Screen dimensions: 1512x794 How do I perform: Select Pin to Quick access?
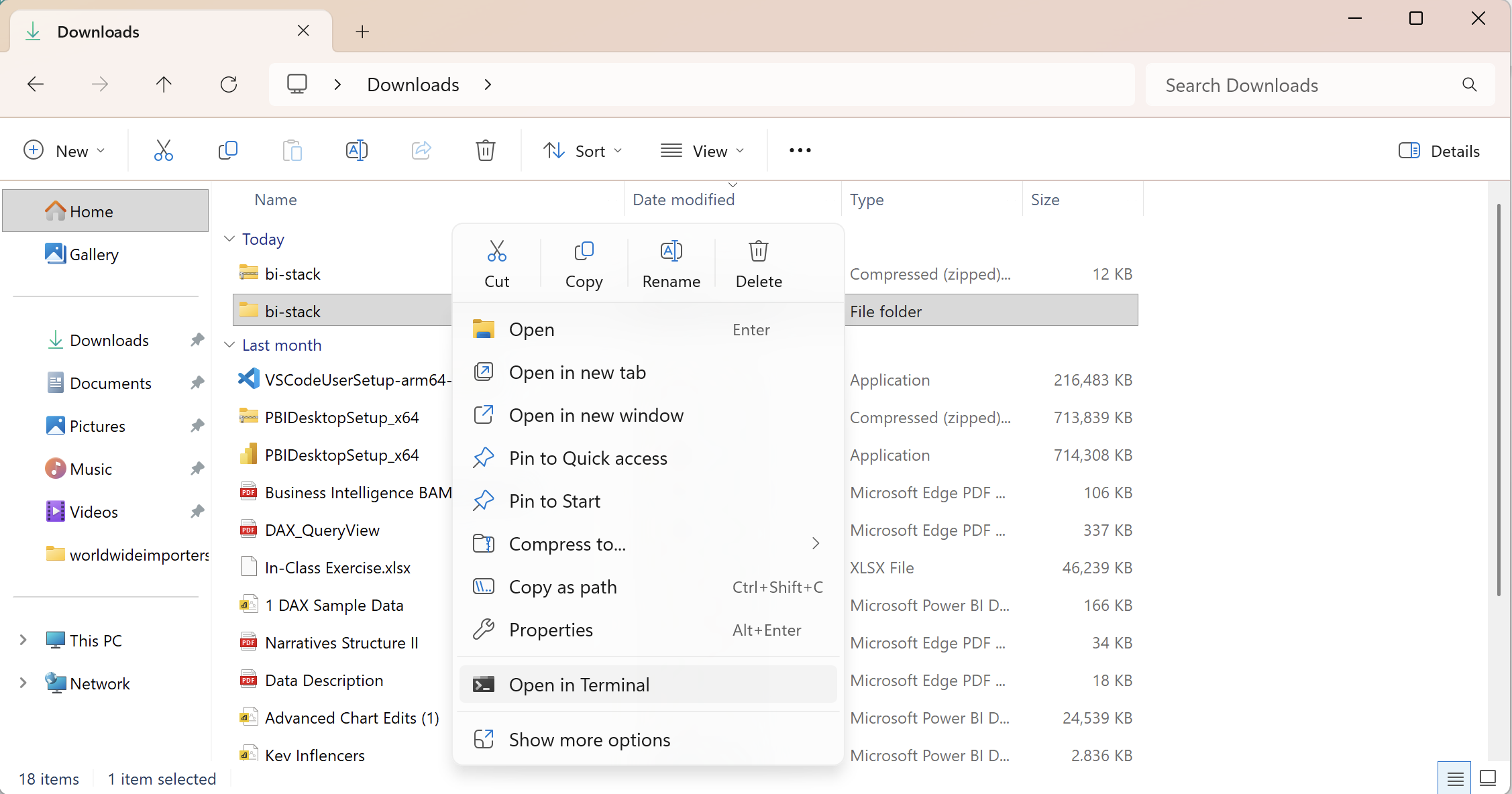point(648,458)
